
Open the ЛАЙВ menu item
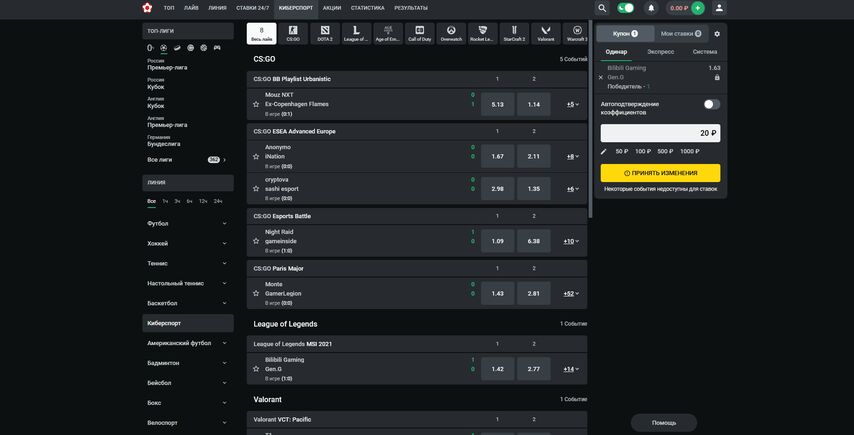point(191,8)
